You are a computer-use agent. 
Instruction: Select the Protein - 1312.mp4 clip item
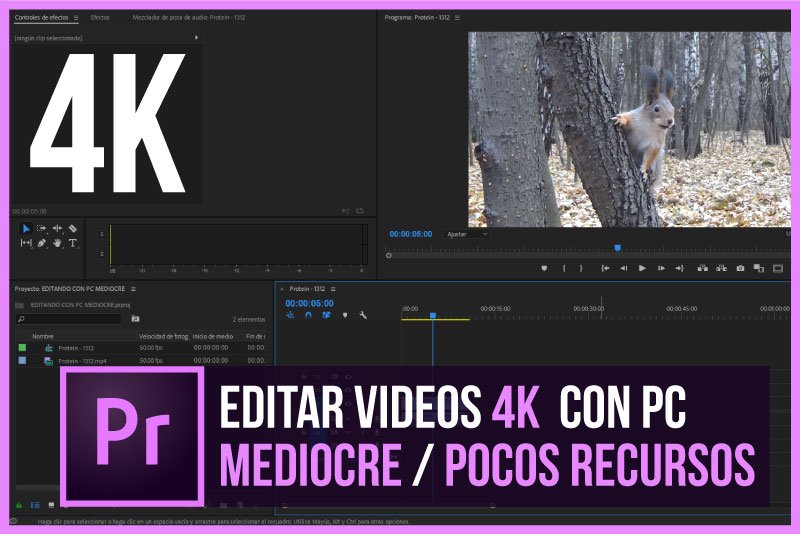pos(82,361)
